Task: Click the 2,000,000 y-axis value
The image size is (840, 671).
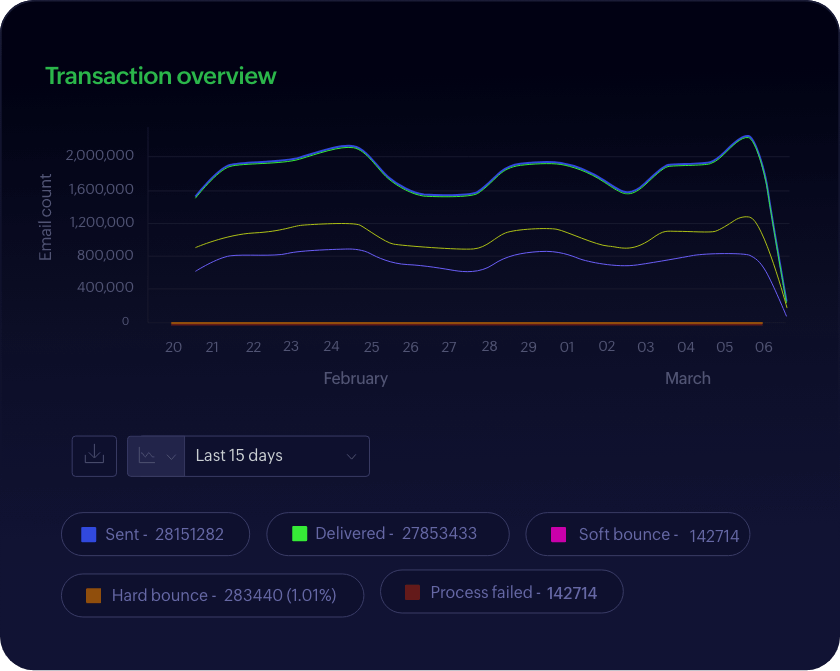Action: [x=99, y=155]
